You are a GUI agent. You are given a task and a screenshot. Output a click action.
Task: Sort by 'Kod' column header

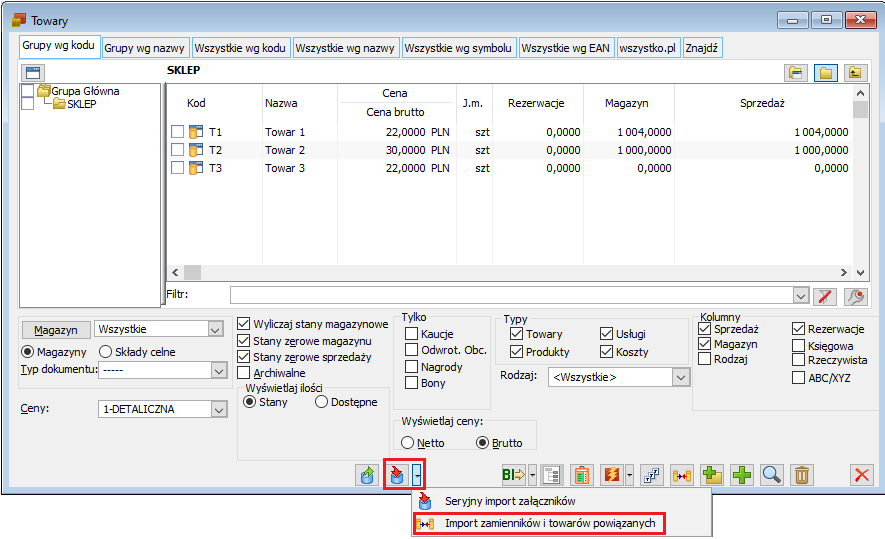196,103
